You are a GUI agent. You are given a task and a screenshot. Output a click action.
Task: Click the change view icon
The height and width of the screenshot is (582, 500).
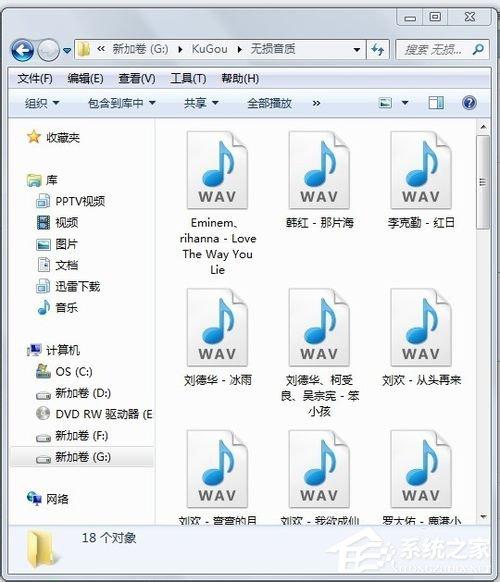385,102
